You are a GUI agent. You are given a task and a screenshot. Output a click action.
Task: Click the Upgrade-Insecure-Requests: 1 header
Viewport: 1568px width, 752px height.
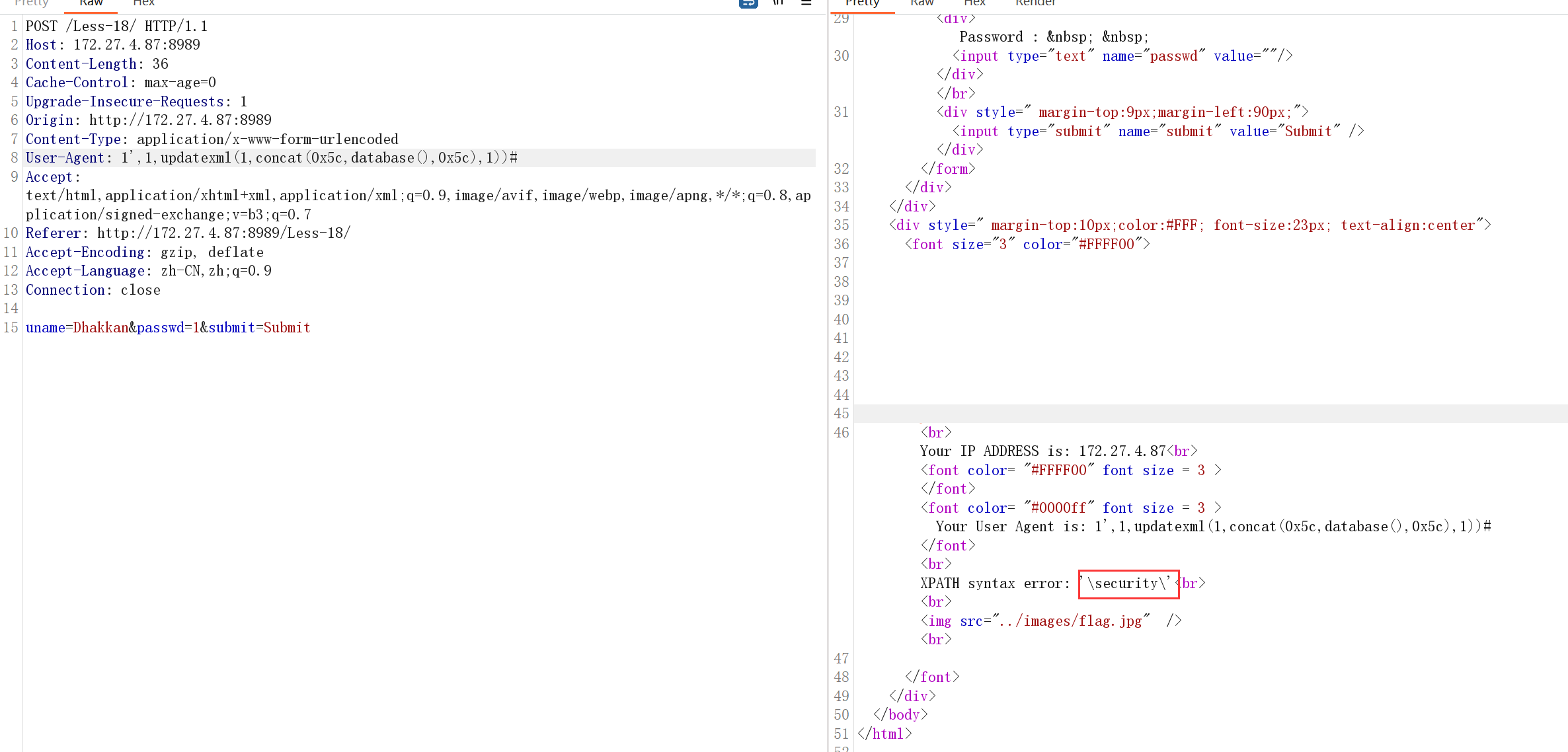pos(136,102)
